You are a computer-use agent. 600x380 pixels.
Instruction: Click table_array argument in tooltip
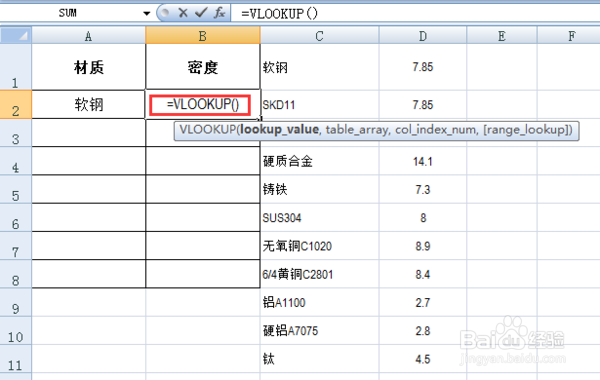(x=358, y=130)
